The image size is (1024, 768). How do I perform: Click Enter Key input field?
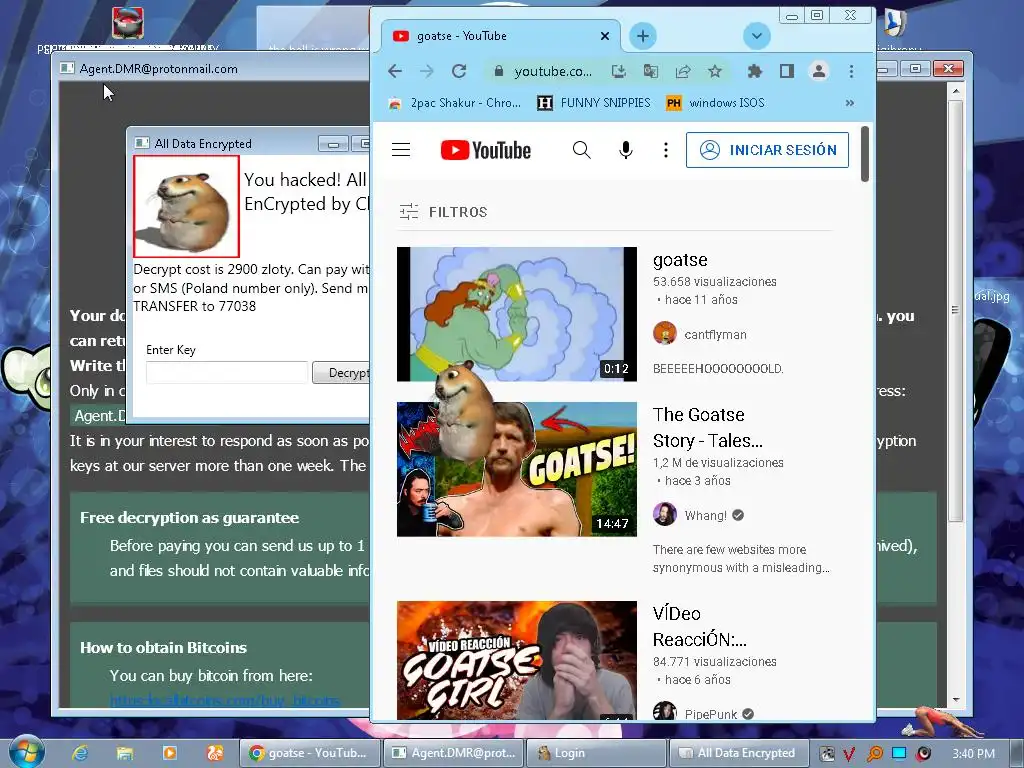click(x=227, y=372)
